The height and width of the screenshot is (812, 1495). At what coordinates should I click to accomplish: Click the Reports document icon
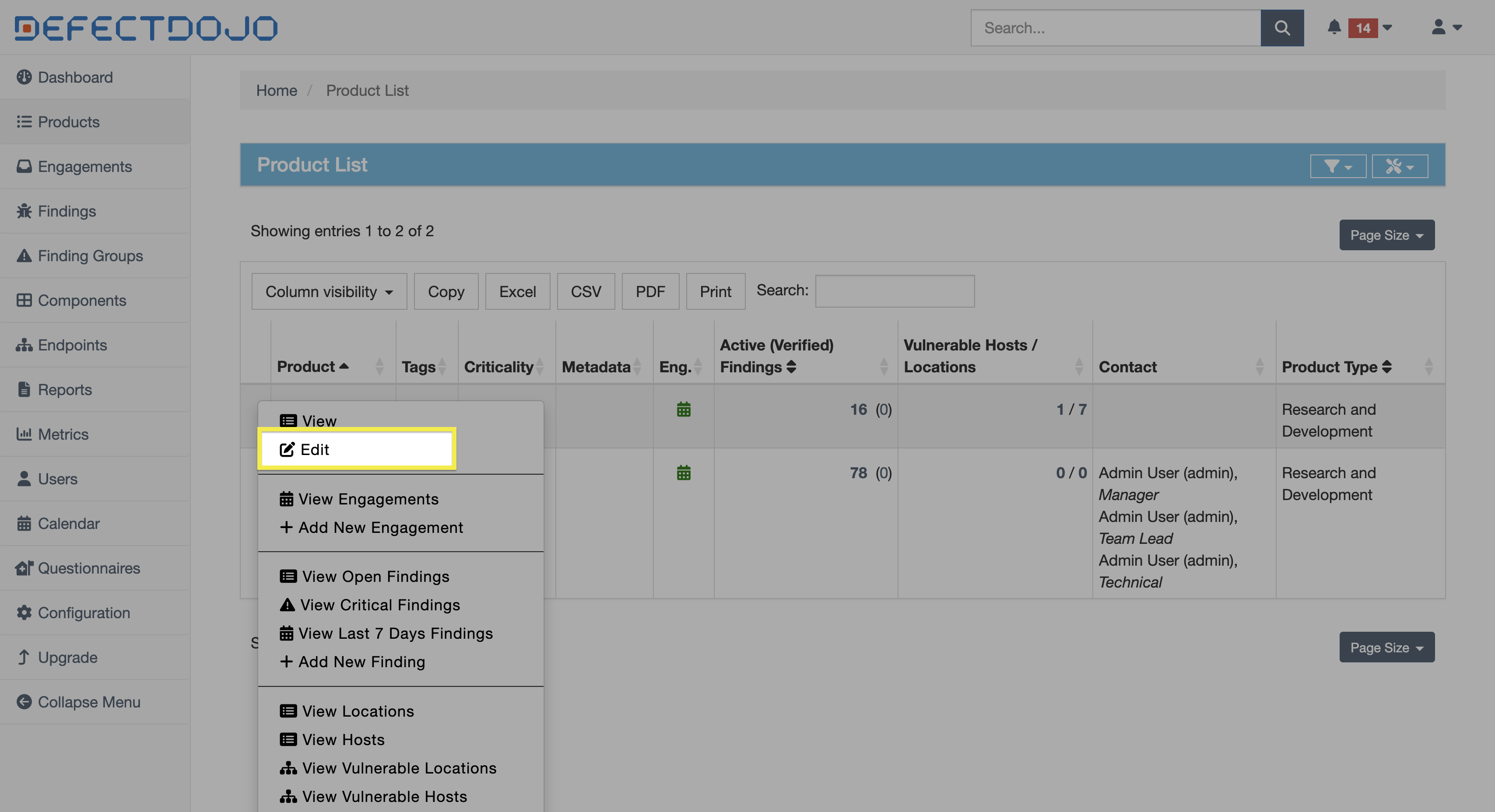click(24, 390)
